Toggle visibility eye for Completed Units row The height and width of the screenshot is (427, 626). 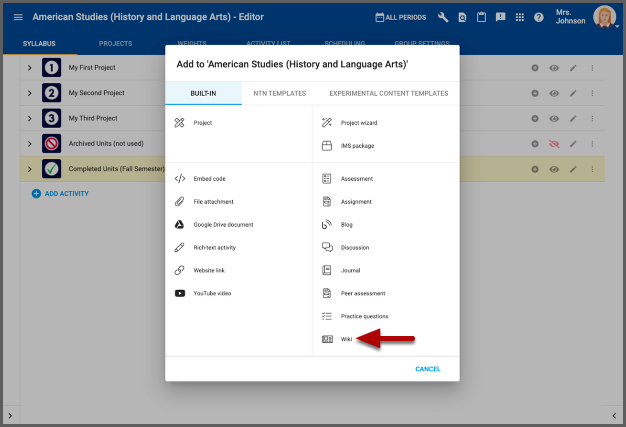tap(554, 169)
